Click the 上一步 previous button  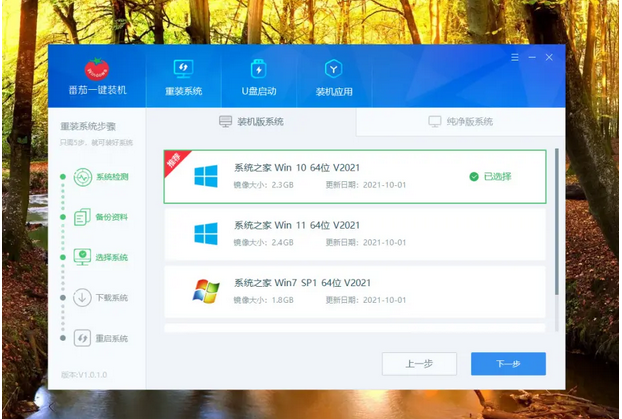(419, 364)
